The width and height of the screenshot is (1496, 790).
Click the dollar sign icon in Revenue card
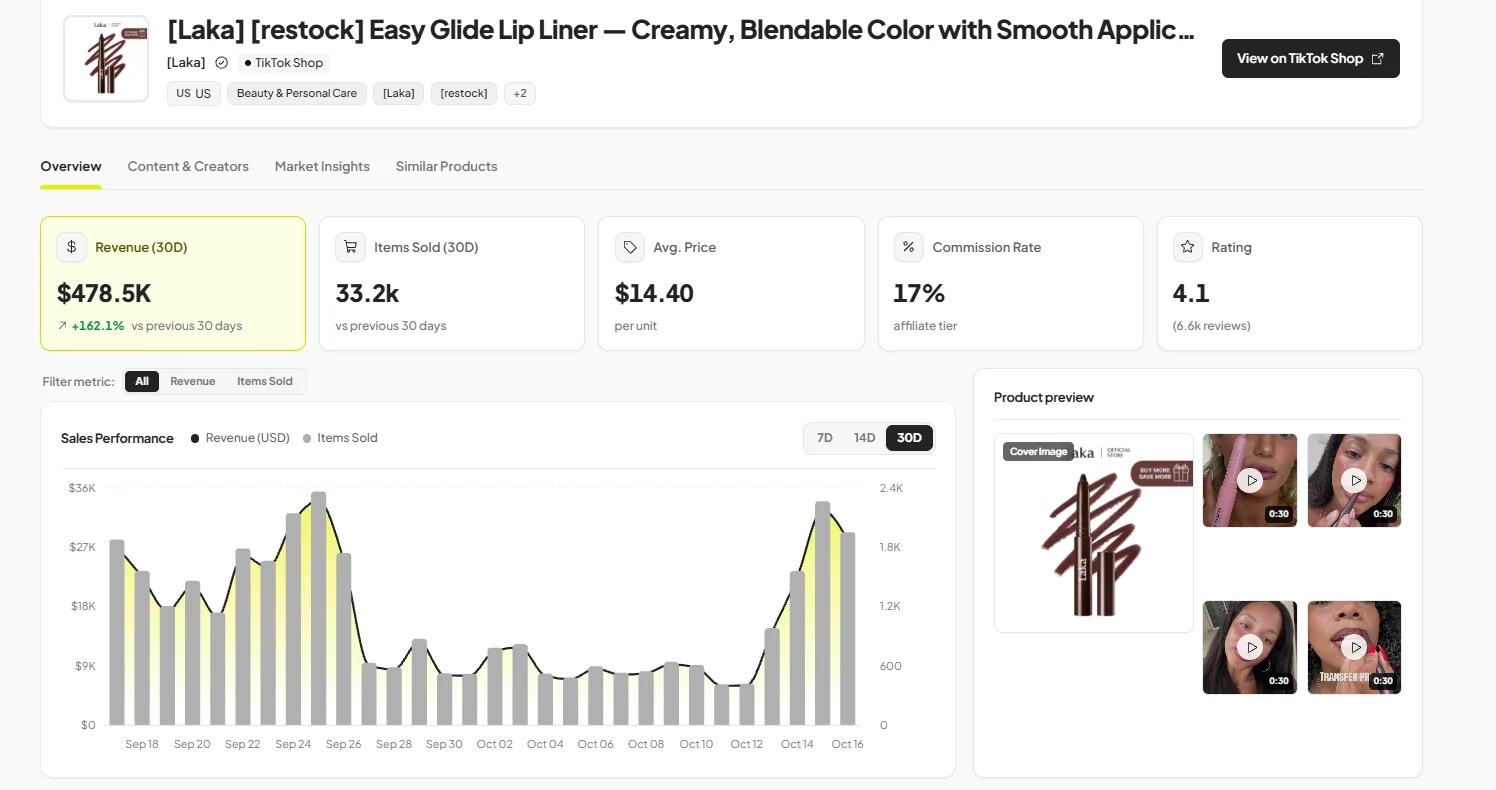(71, 247)
